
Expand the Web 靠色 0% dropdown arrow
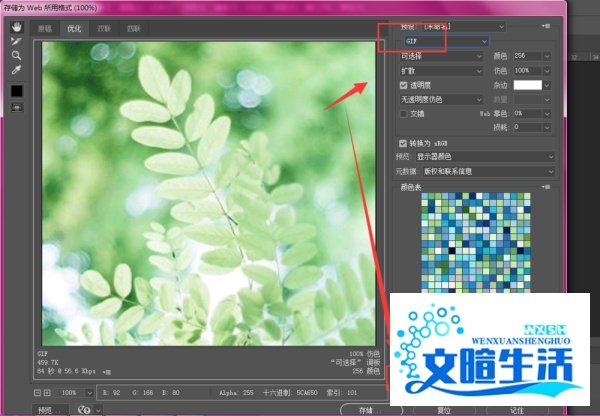click(x=547, y=114)
